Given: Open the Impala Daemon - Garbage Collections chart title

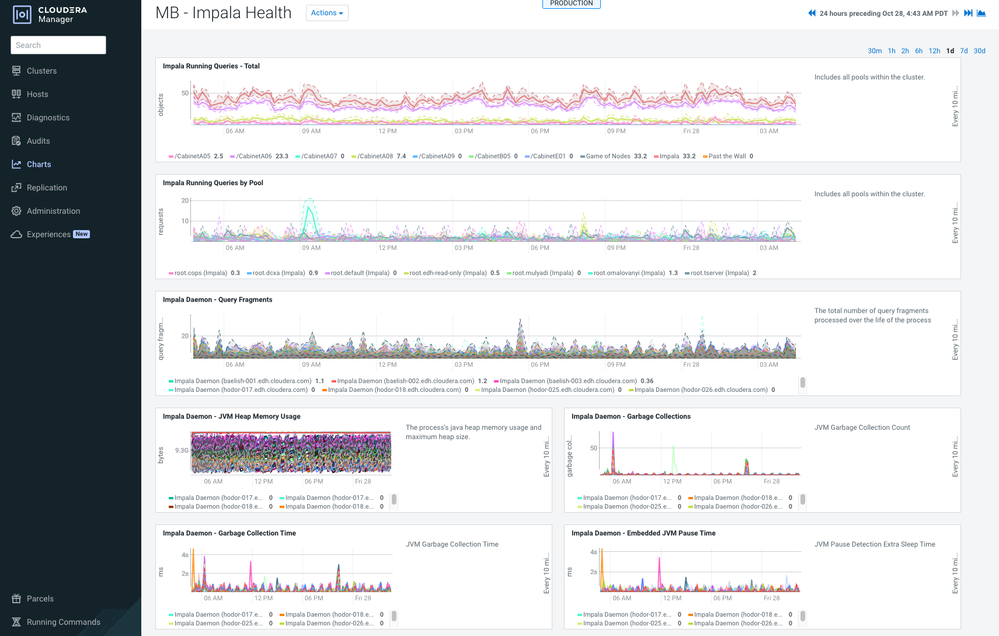Looking at the screenshot, I should (631, 416).
